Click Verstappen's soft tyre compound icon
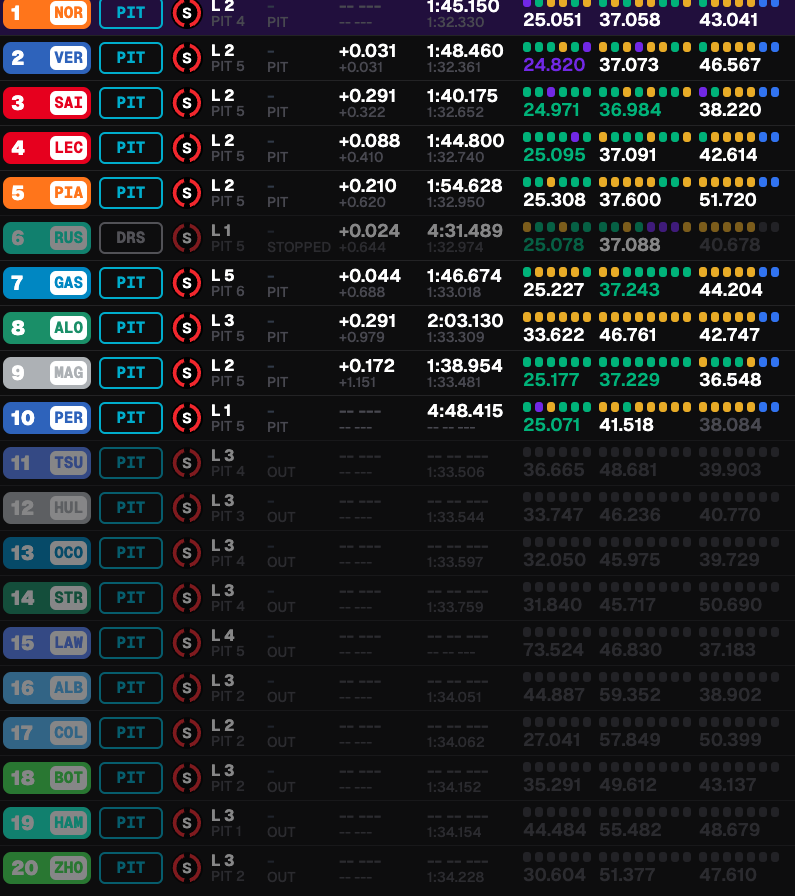 tap(186, 58)
